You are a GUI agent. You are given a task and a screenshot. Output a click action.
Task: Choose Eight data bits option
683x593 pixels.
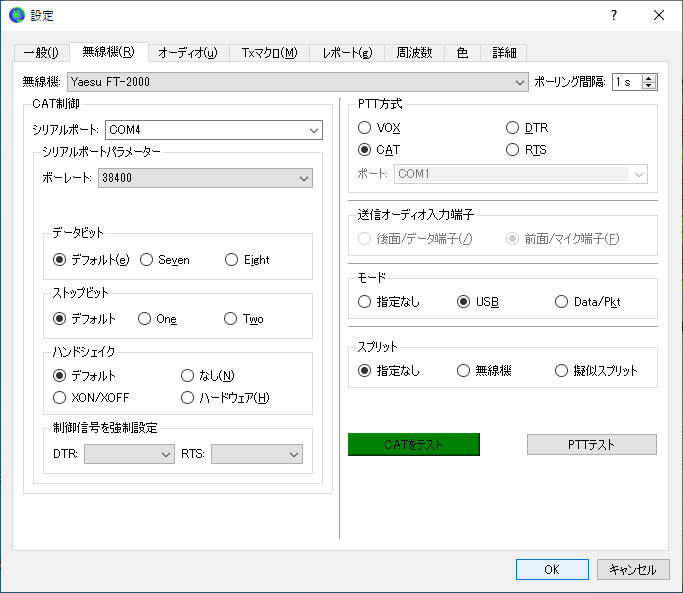pos(232,260)
